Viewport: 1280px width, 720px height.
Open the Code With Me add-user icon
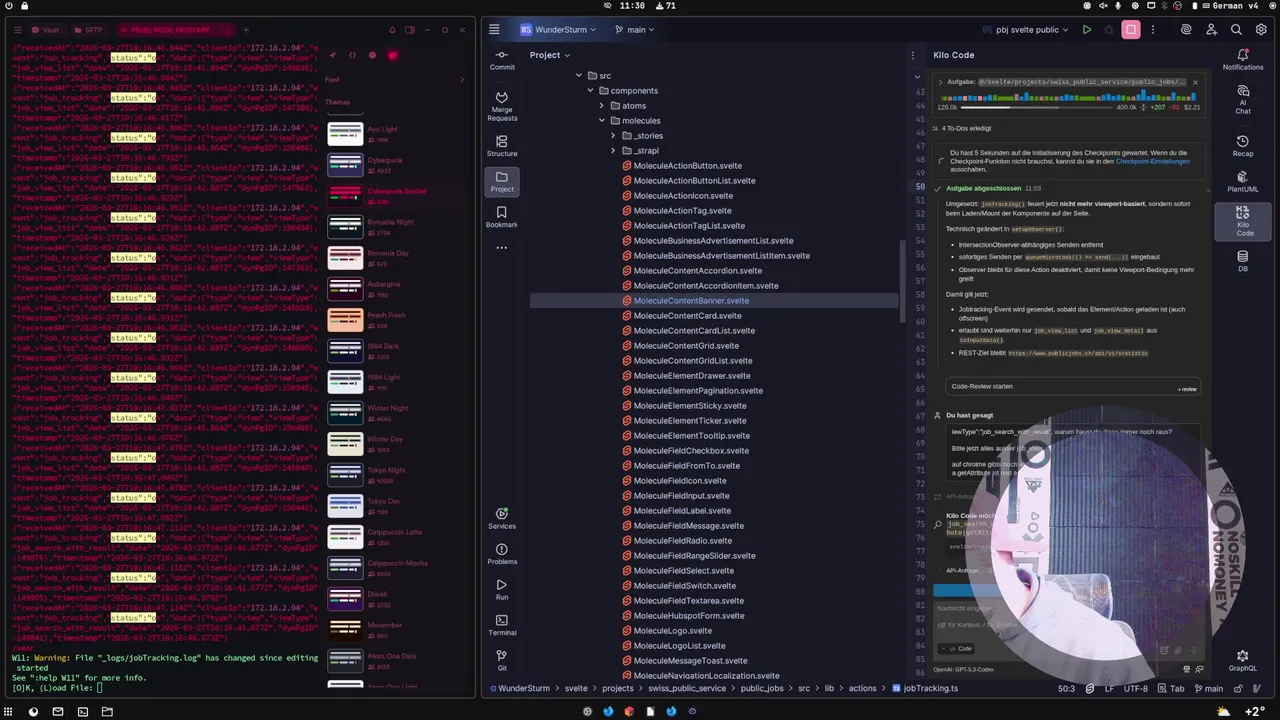pyautogui.click(x=1211, y=30)
